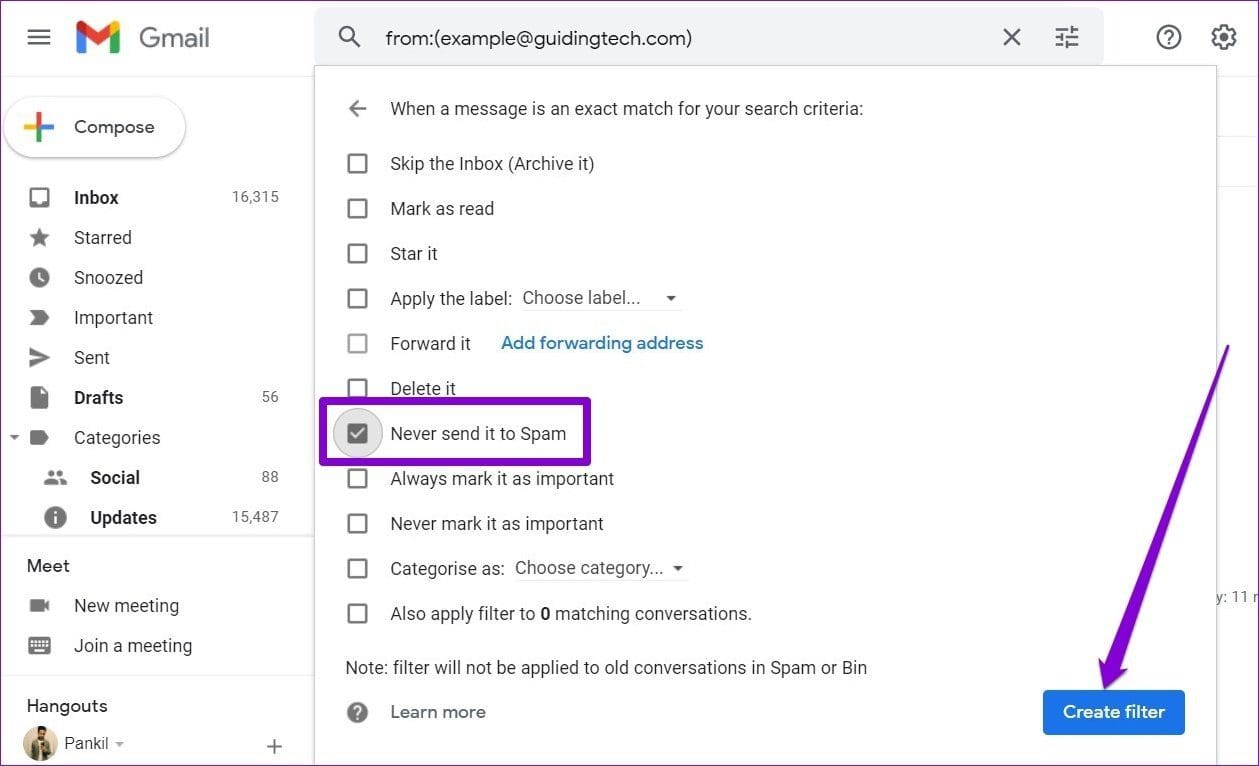Image resolution: width=1259 pixels, height=766 pixels.
Task: Click Add forwarding address link
Action: point(602,343)
